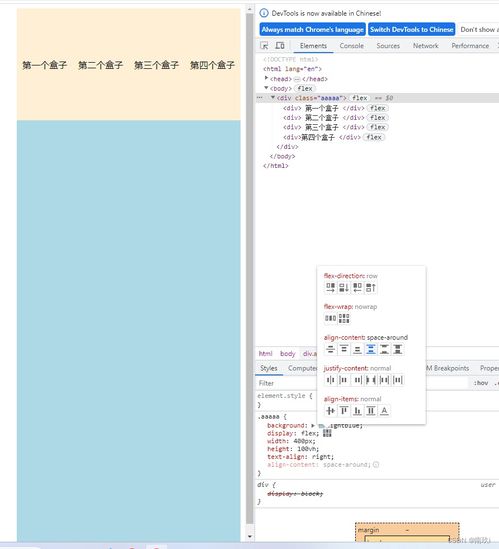Toggle flex badge on div class aaaaa
Screen dimensions: 499x549
point(360,98)
